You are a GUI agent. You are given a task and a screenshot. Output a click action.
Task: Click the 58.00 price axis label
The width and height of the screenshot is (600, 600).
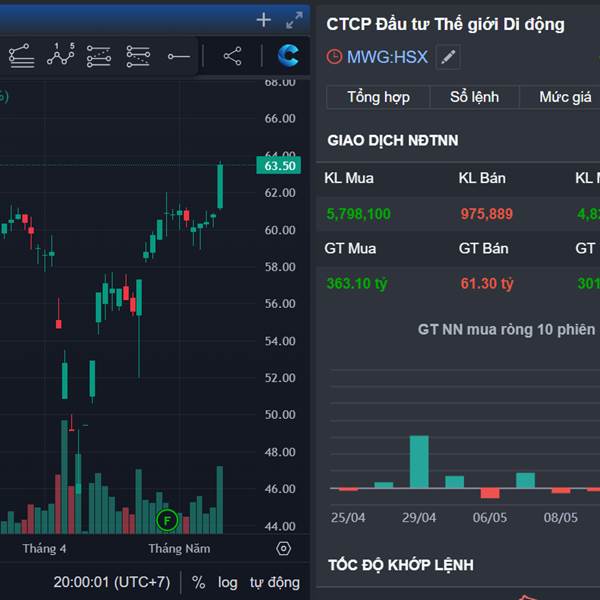280,267
